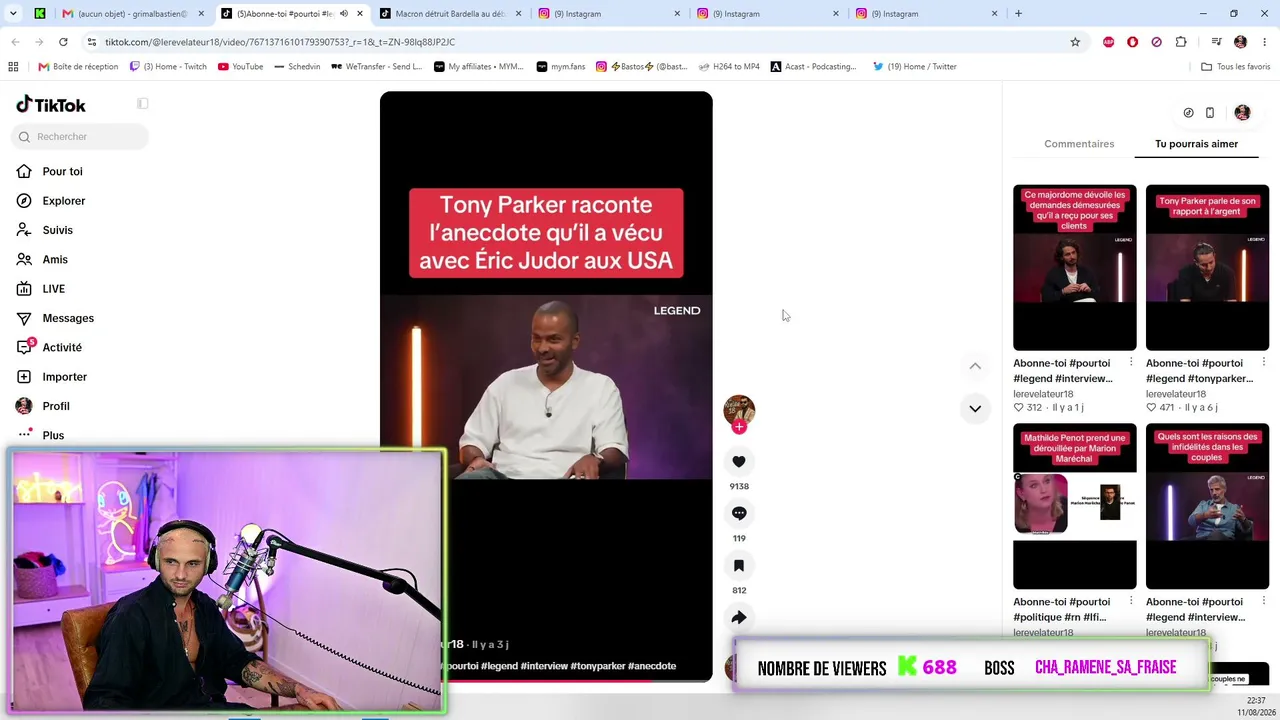
Task: Open the Explorer page in sidebar
Action: [64, 200]
